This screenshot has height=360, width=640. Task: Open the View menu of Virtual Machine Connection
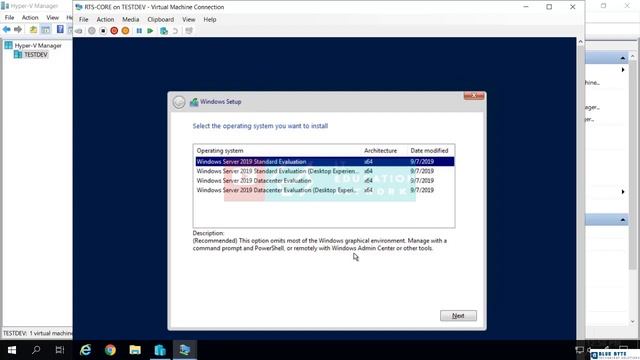(189, 20)
